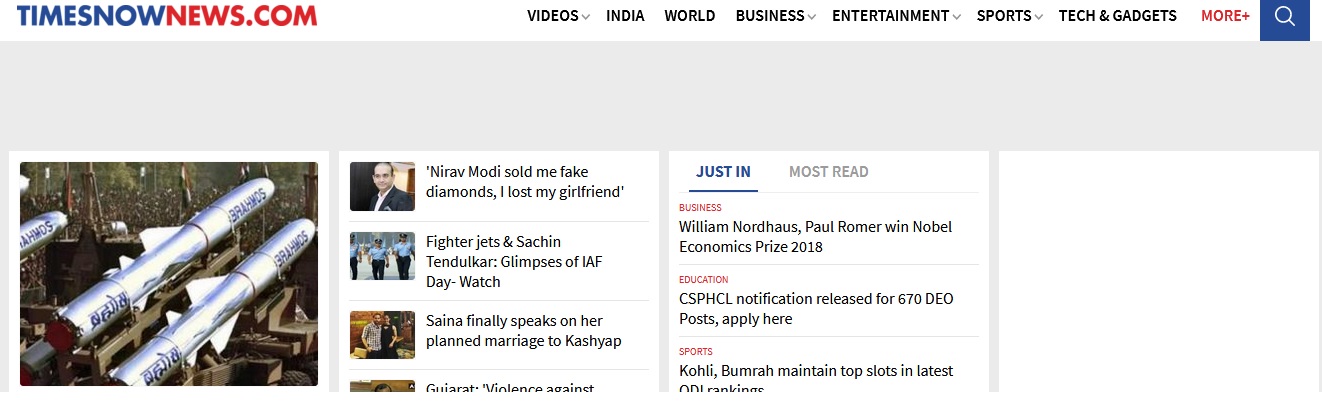Open the TIMESNOWNEWS.COM logo homepage
1322x404 pixels.
[167, 15]
